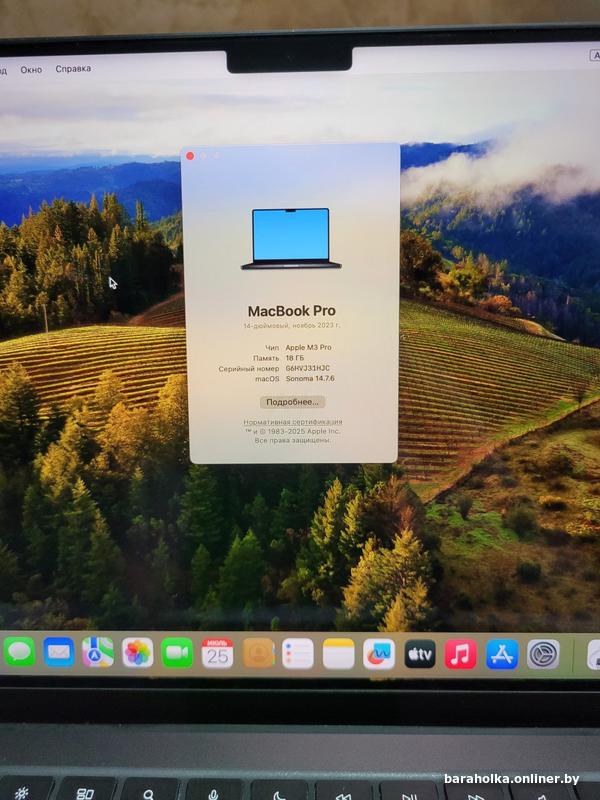600x800 pixels.
Task: Click the macOS label in About window
Action: click(267, 379)
